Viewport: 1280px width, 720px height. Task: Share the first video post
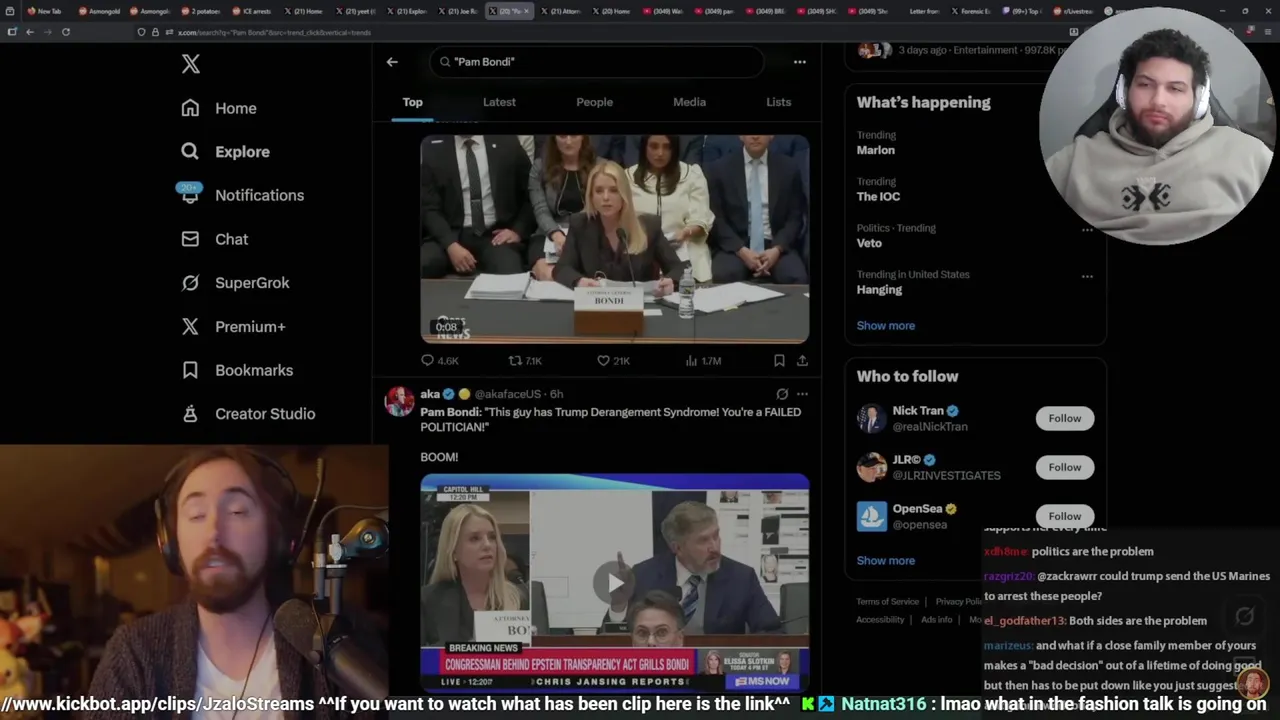tap(802, 361)
